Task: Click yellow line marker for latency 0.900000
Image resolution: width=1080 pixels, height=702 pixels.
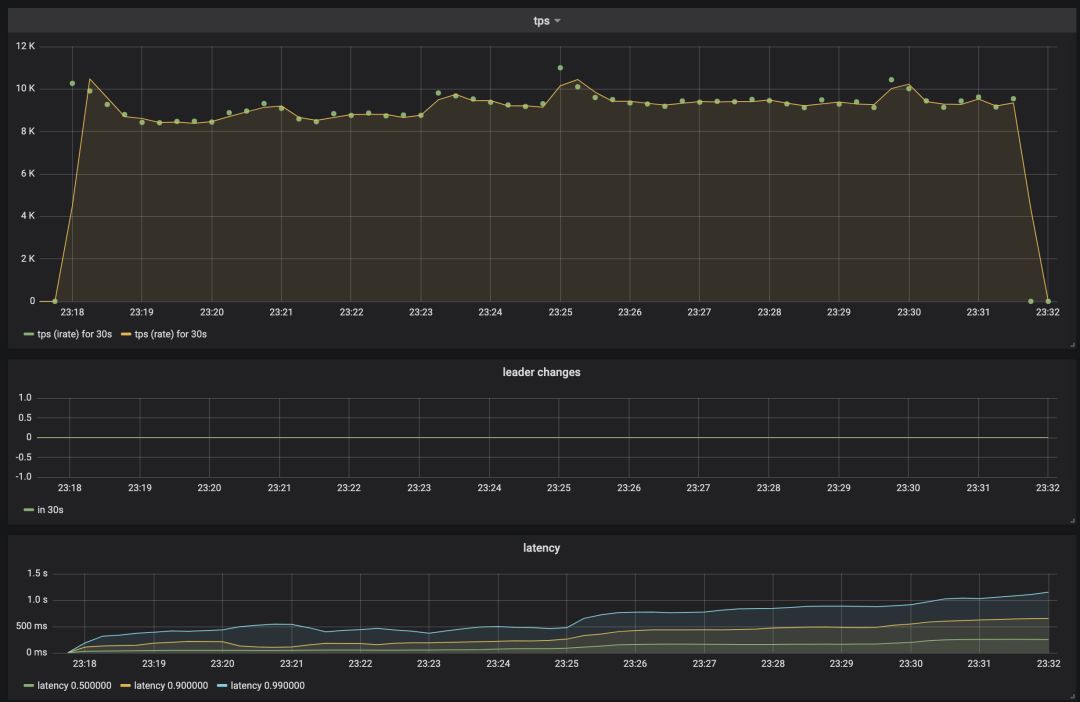Action: (126, 686)
